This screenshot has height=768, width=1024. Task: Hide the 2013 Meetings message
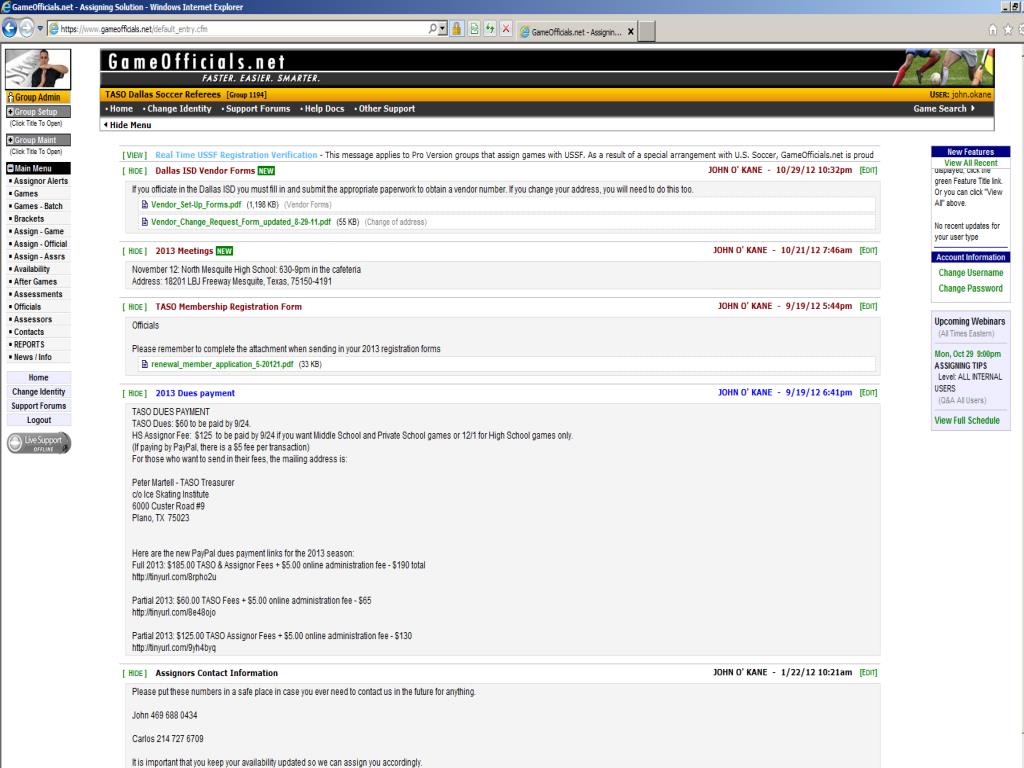[x=135, y=251]
